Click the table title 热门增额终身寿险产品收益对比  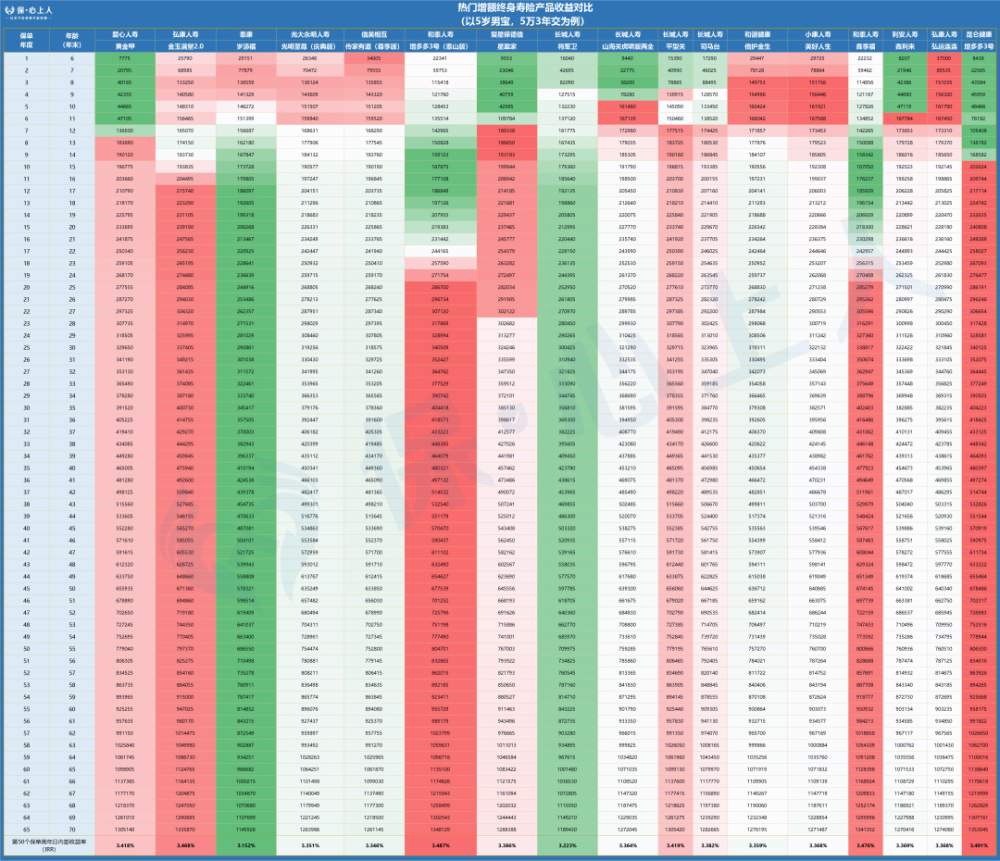coord(525,8)
